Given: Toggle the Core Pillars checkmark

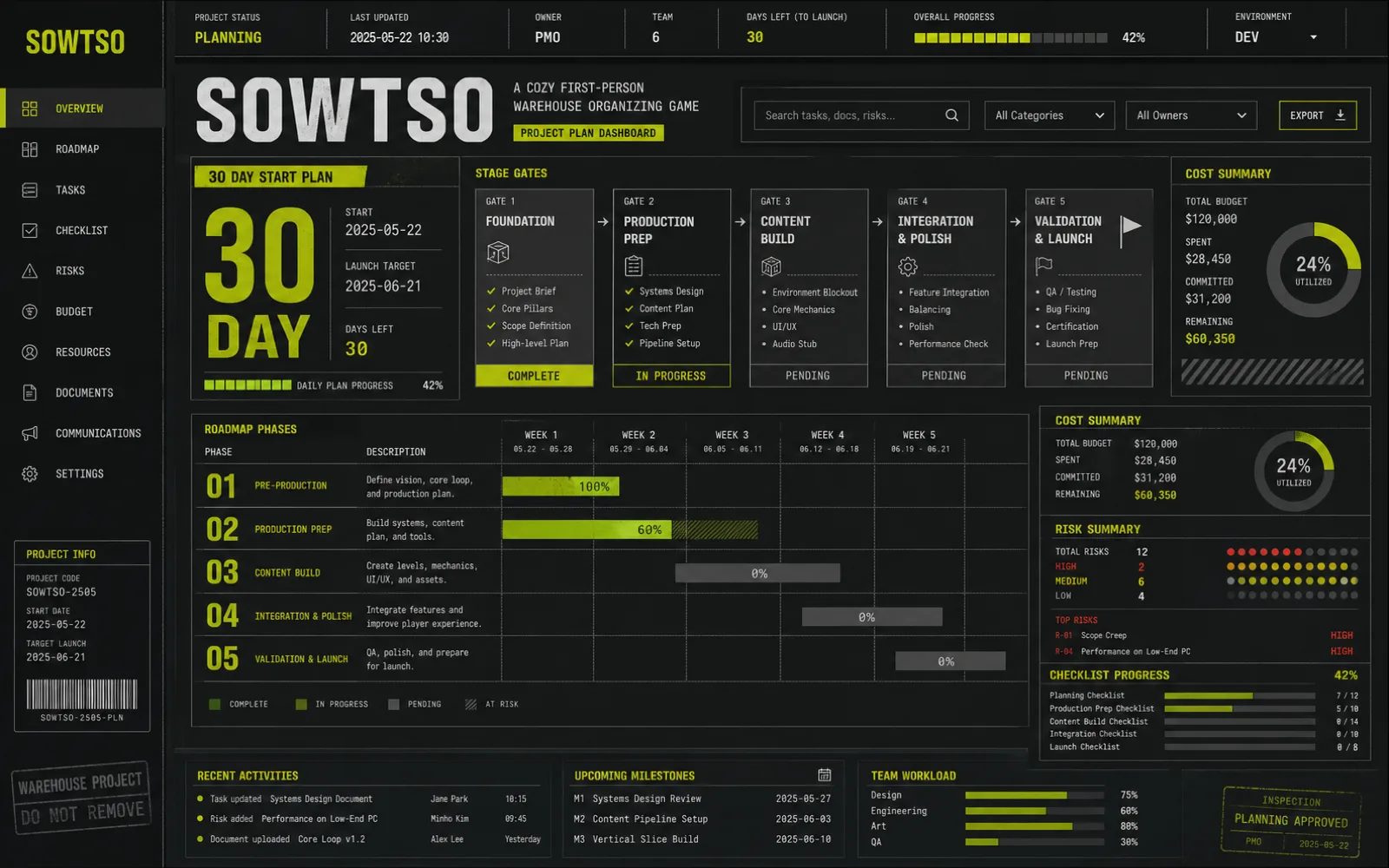Looking at the screenshot, I should coord(491,309).
